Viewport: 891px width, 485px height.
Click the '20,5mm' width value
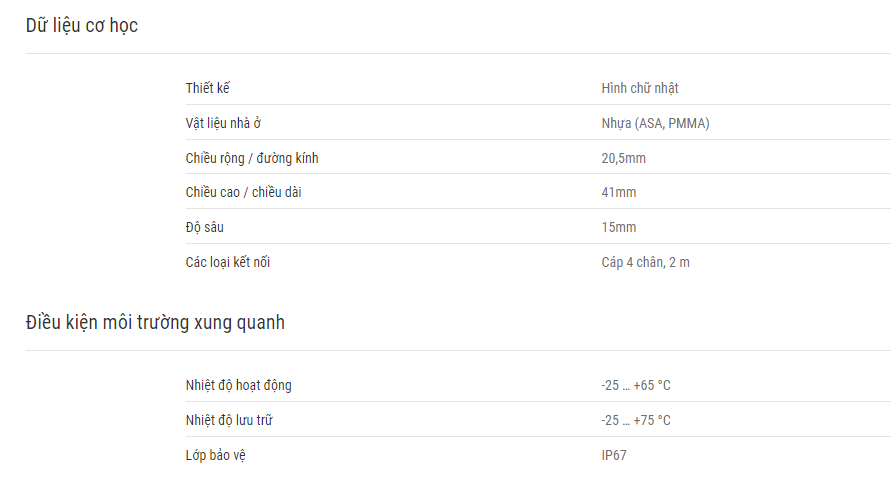coord(623,158)
